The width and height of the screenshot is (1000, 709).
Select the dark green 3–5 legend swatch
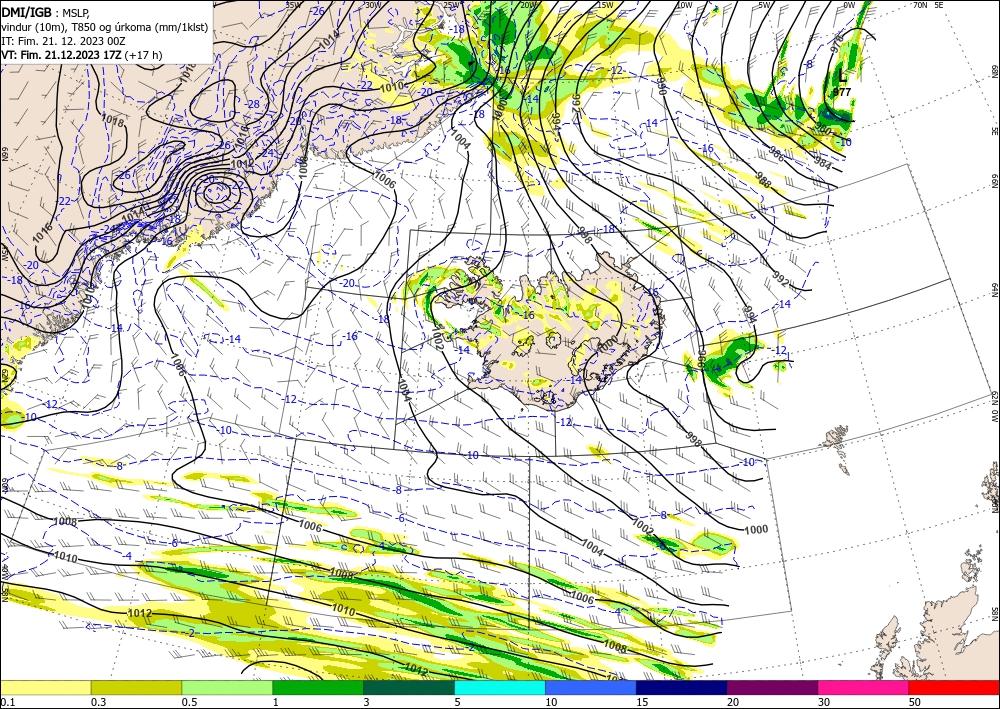pos(409,688)
